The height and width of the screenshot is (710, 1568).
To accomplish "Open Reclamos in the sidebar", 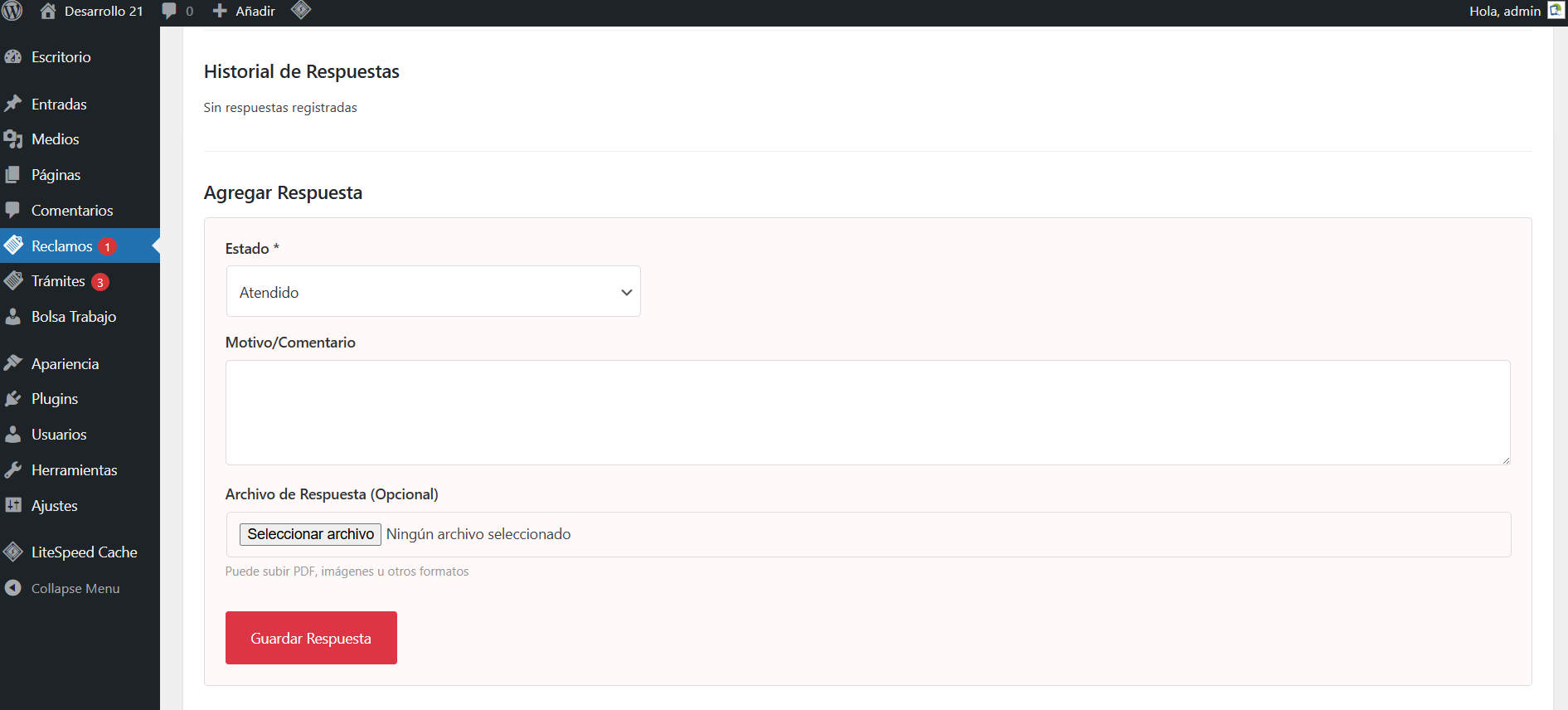I will point(61,246).
